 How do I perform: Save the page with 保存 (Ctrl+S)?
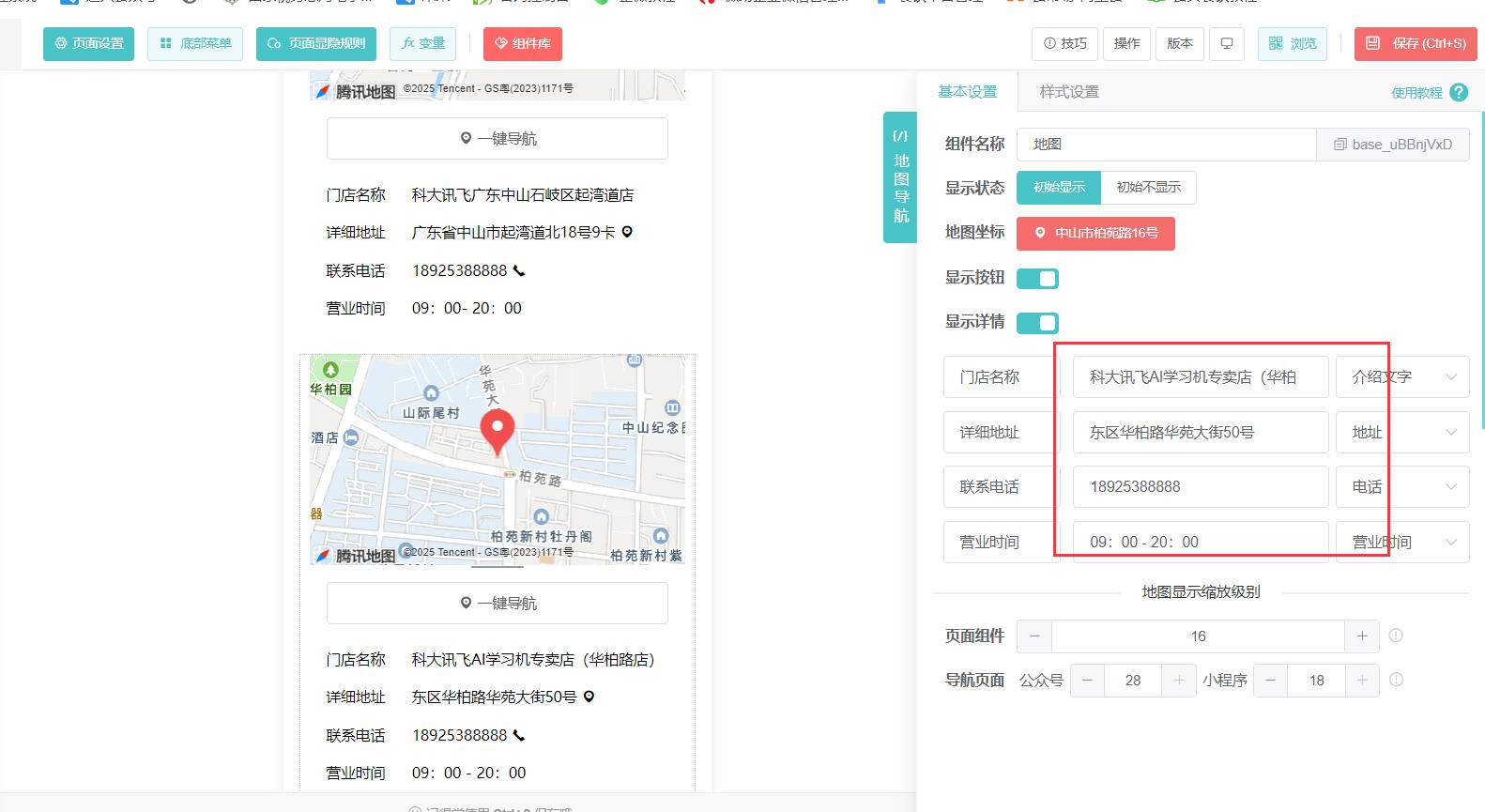[1416, 44]
